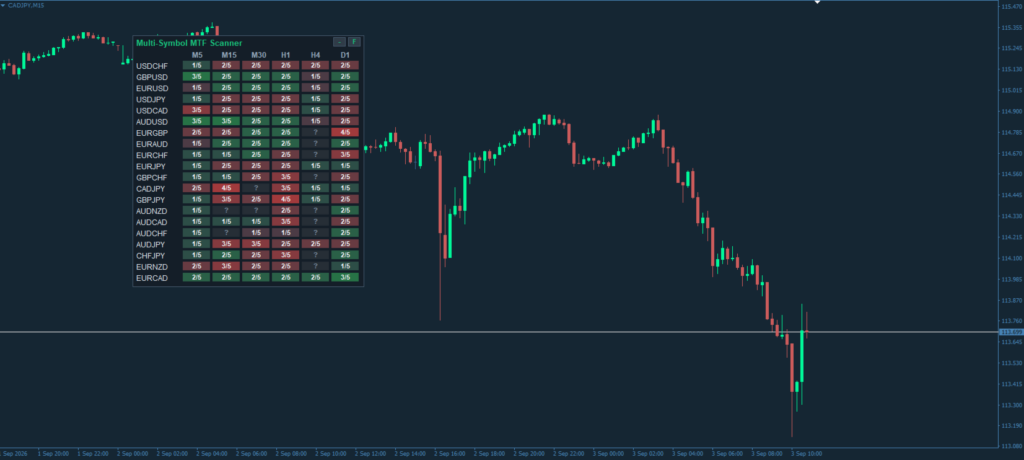Click GBPUSD M5 cell showing 3/5
The width and height of the screenshot is (1024, 460).
[197, 76]
